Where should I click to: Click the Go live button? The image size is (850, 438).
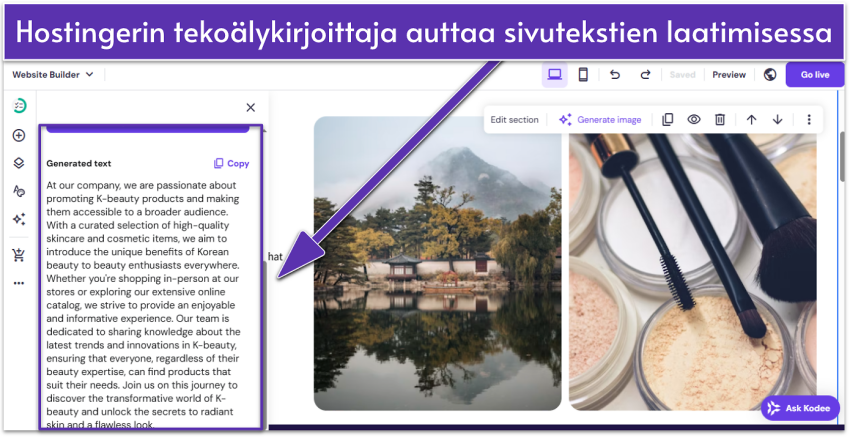pyautogui.click(x=815, y=75)
